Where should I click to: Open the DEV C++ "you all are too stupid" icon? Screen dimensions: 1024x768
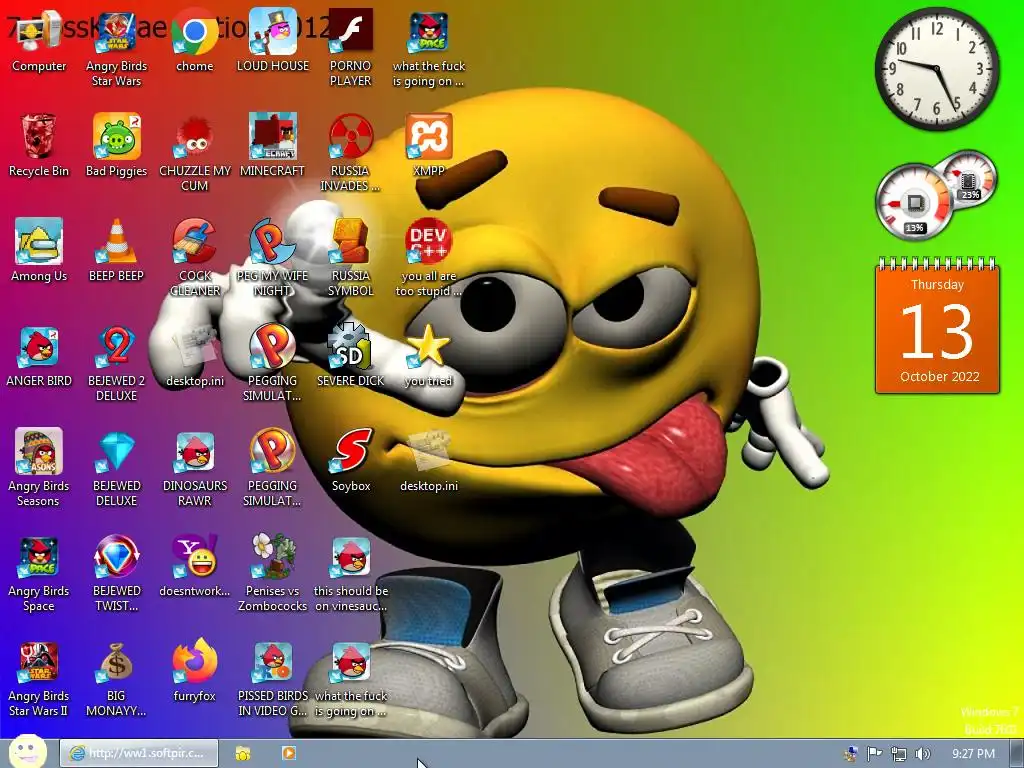428,258
